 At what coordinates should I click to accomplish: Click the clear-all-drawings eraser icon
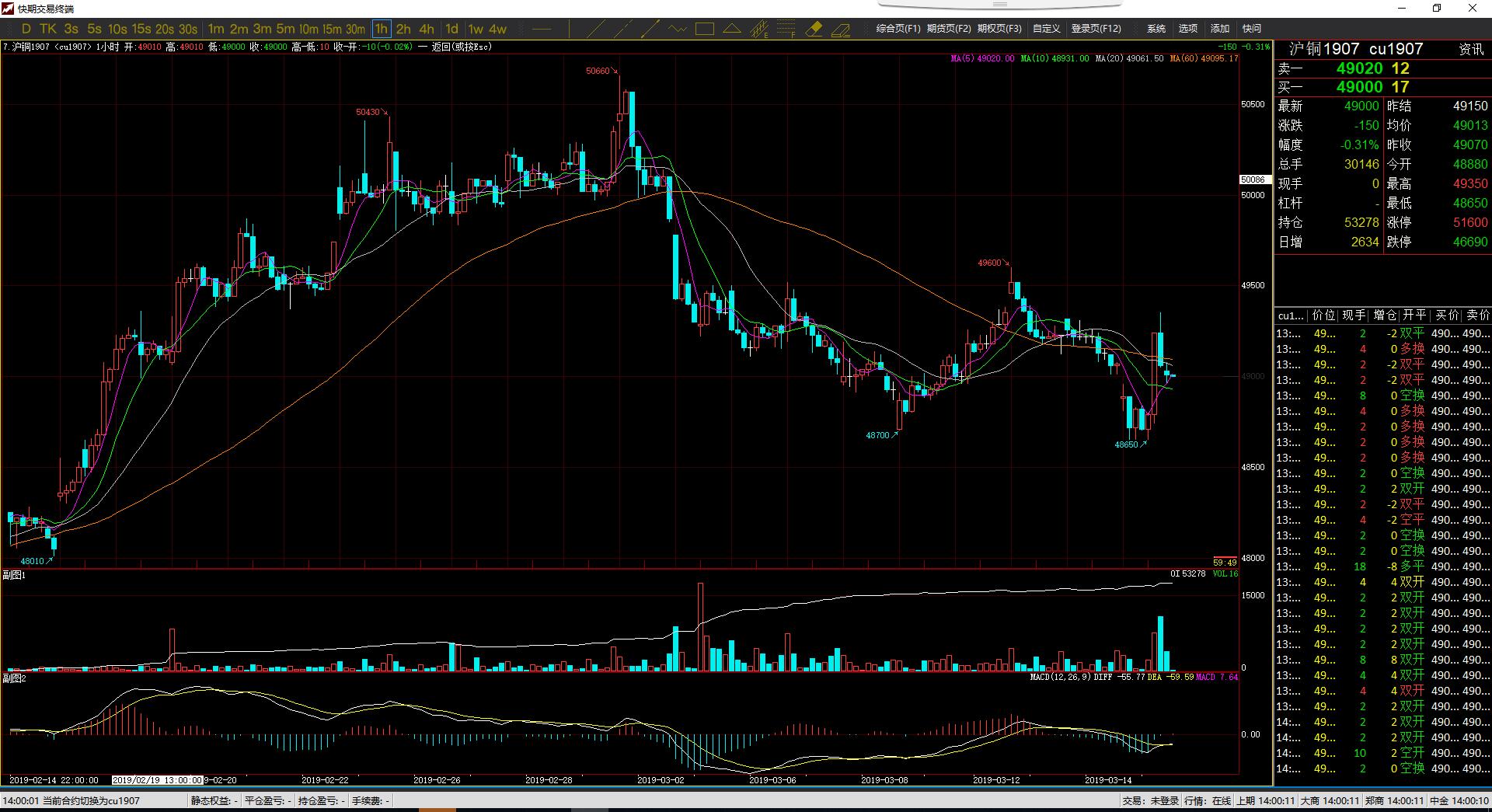click(841, 30)
